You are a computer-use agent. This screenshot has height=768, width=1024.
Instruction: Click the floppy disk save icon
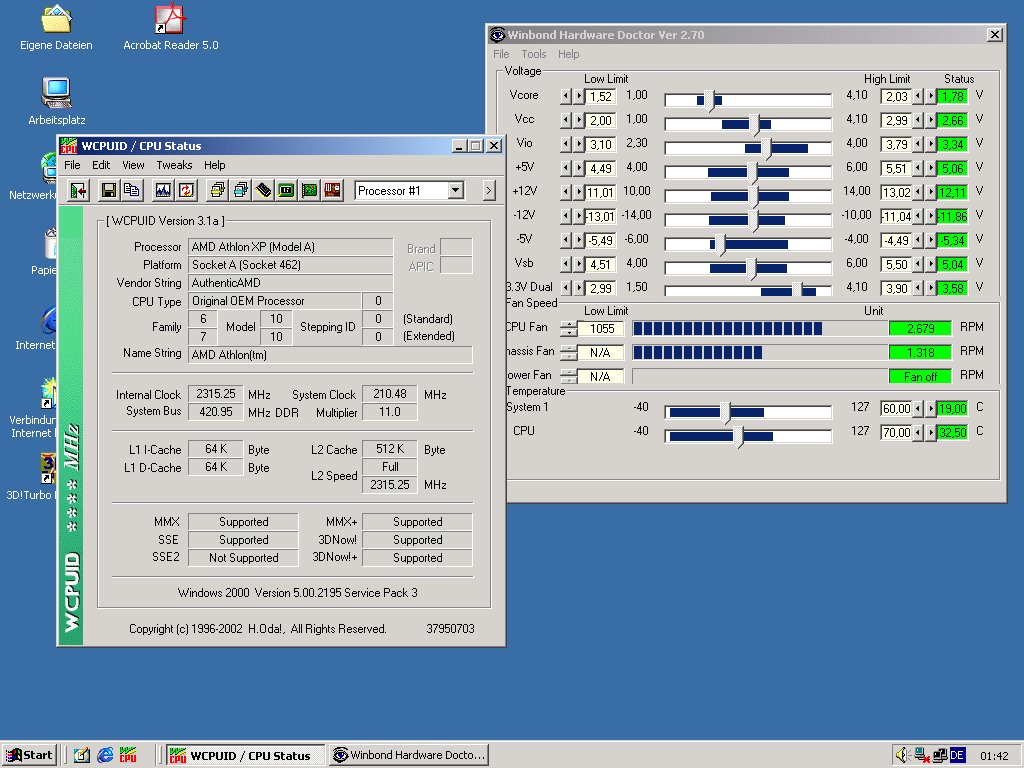[108, 190]
